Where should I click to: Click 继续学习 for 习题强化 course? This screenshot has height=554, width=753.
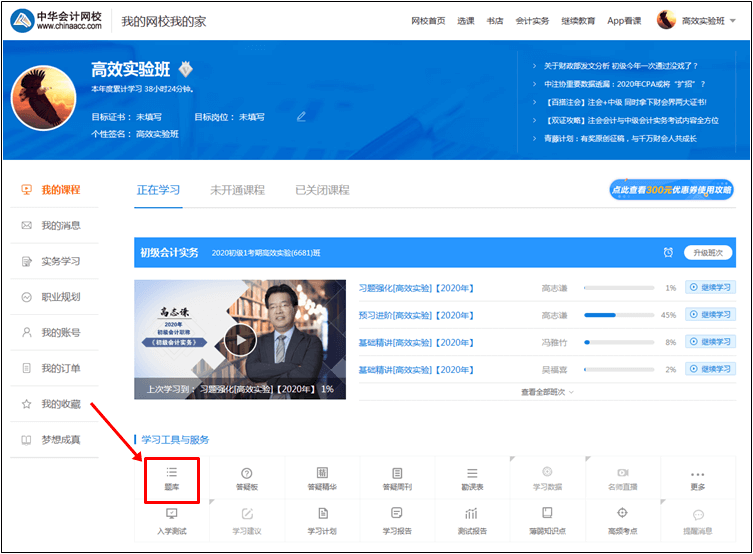click(x=710, y=288)
